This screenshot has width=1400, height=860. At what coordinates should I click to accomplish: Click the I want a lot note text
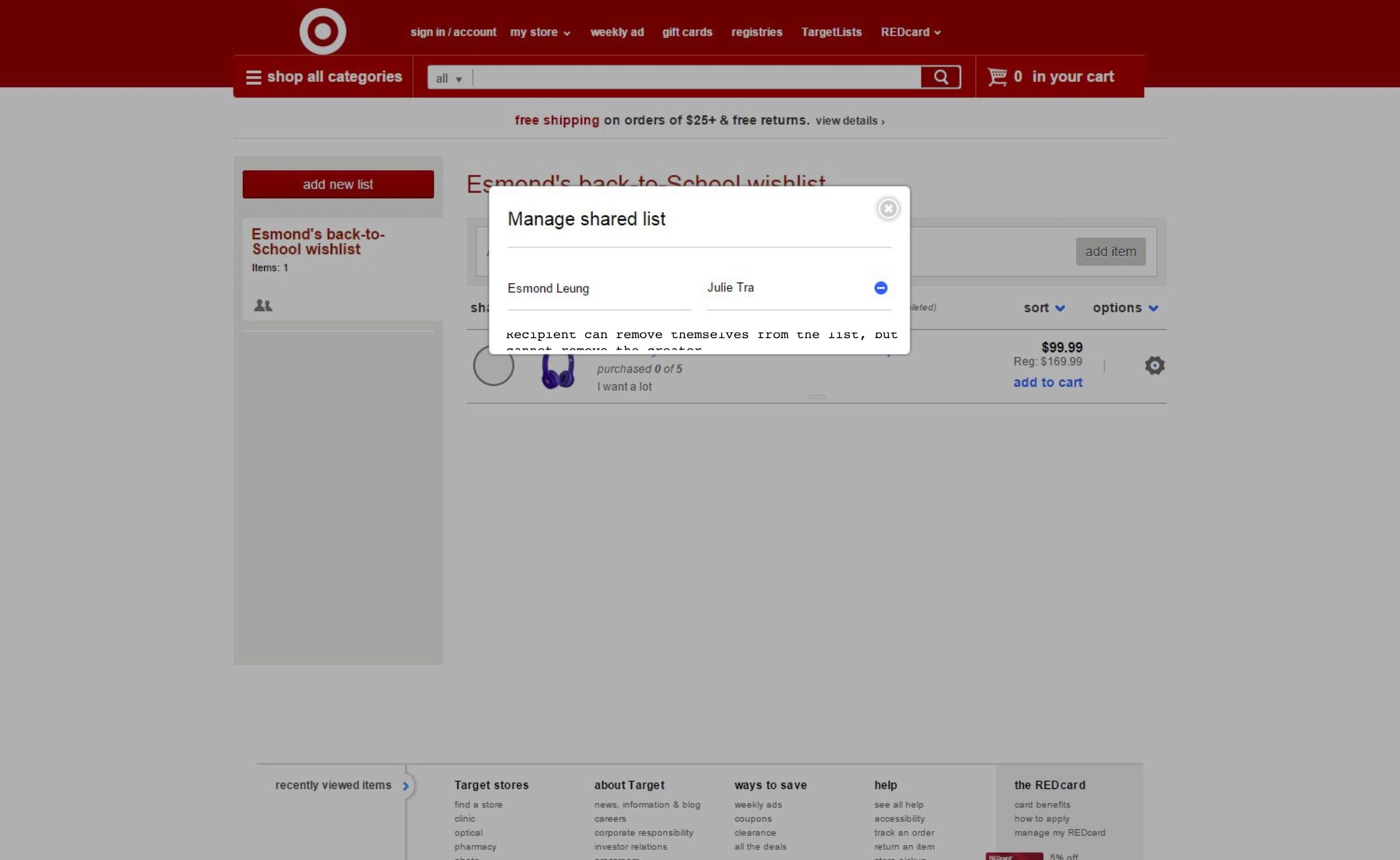[624, 387]
